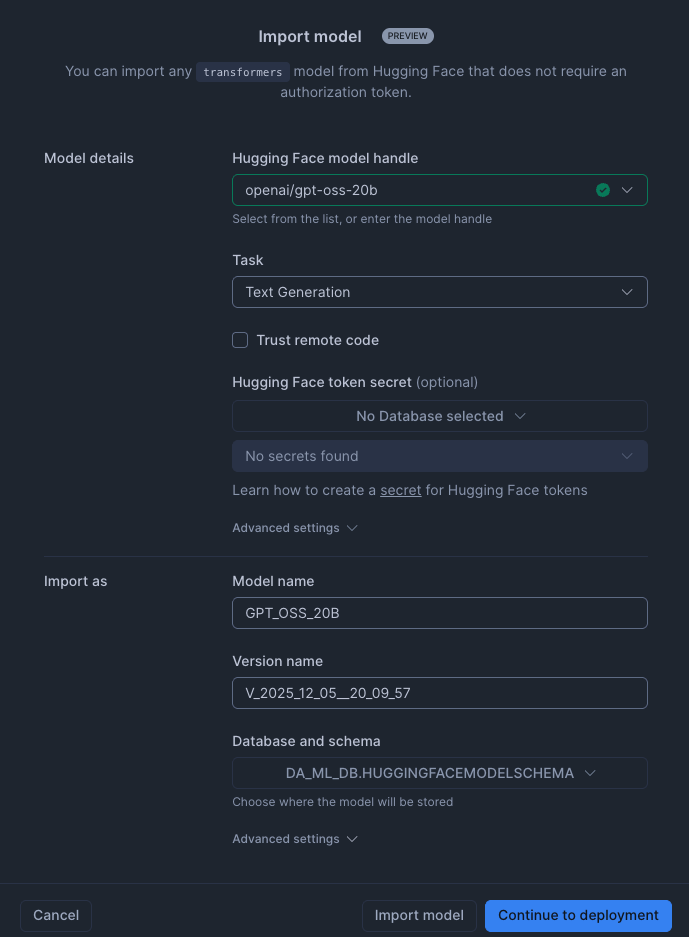Enable the Trust remote code checkbox
689x937 pixels.
pos(240,340)
